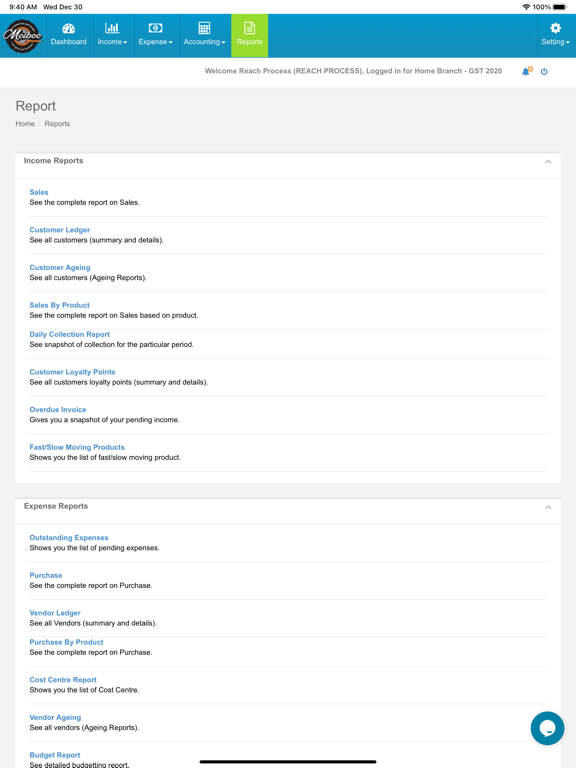This screenshot has width=576, height=768.
Task: Select the Reports breadcrumb item
Action: [x=57, y=124]
